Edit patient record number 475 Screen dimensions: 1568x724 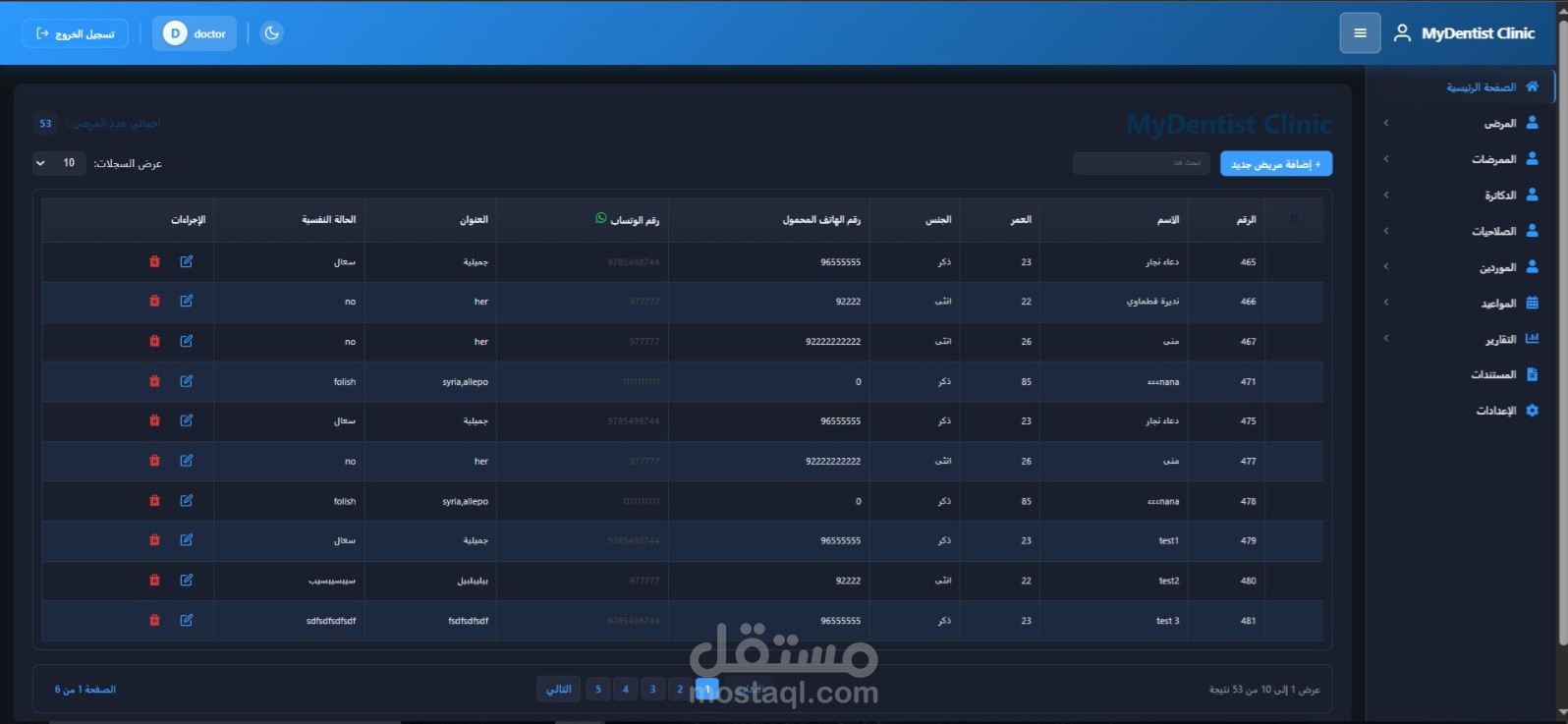coord(187,420)
